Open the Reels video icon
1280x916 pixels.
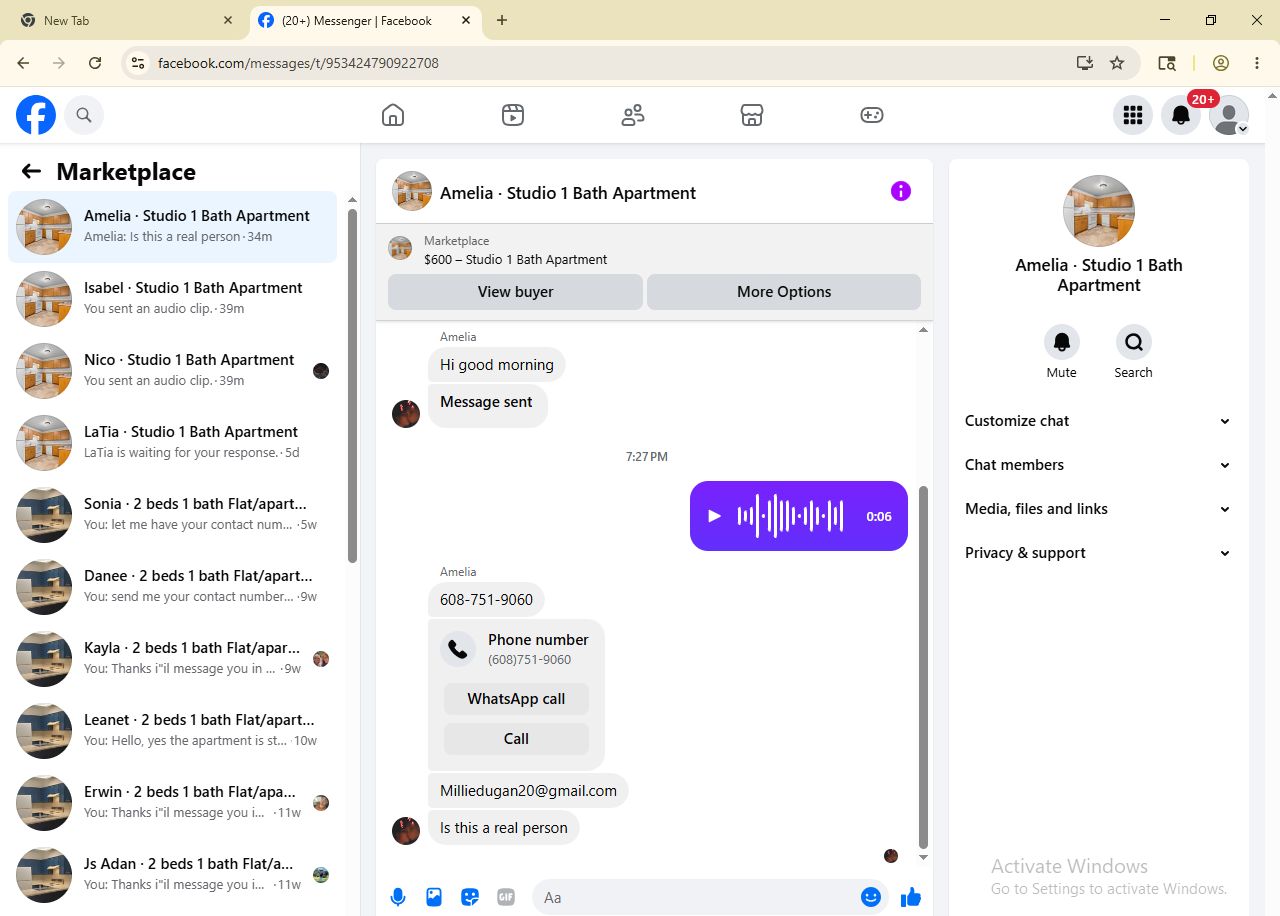coord(513,115)
